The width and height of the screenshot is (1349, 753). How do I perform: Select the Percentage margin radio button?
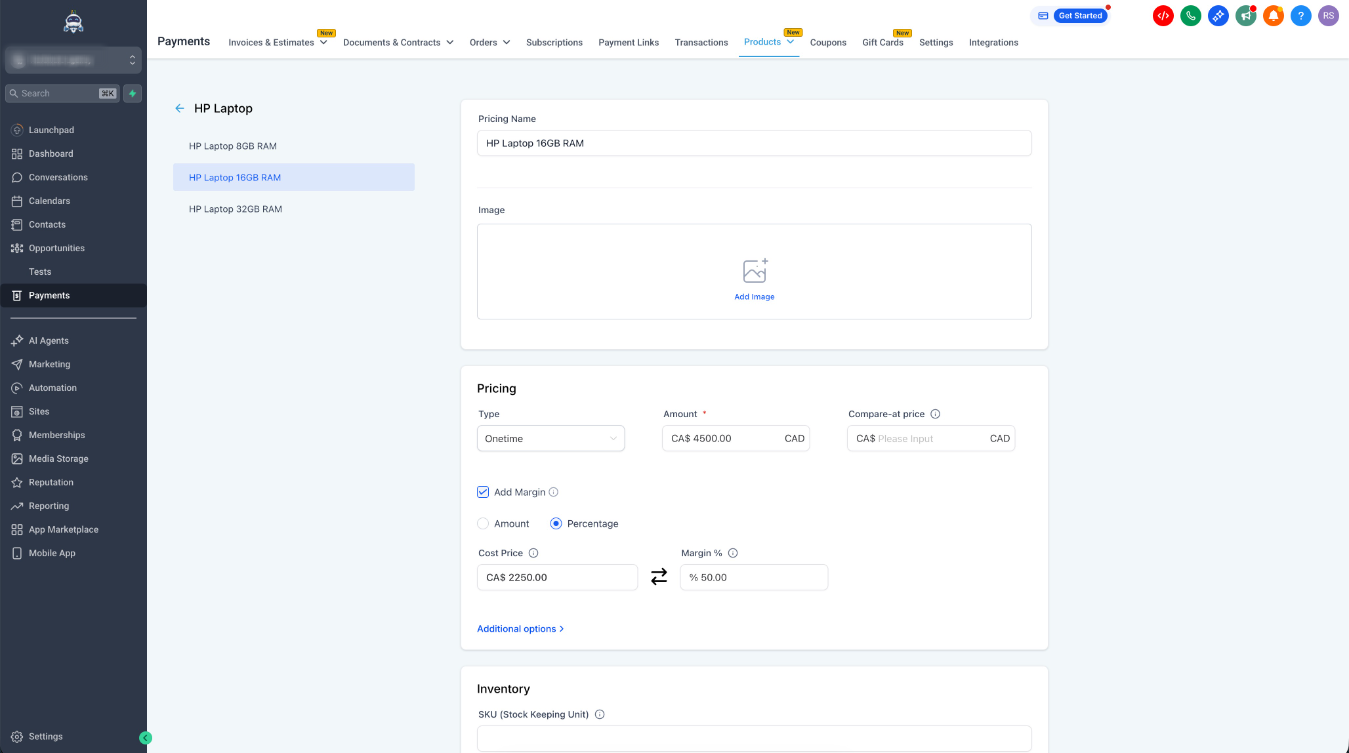tap(556, 524)
